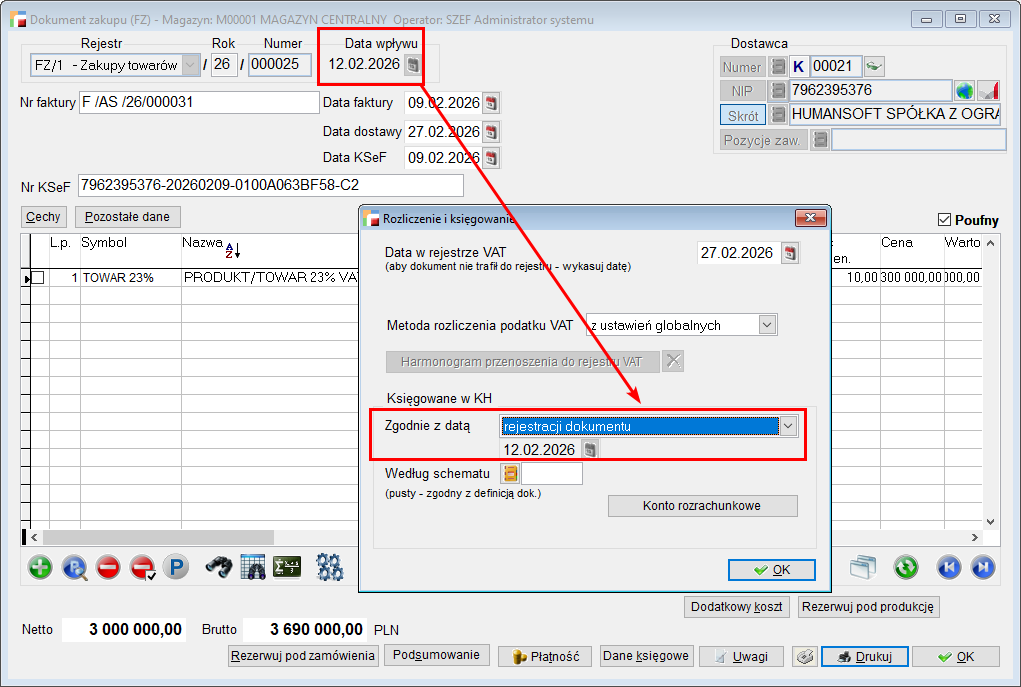Click the green plus add item icon
Image resolution: width=1021 pixels, height=687 pixels.
tap(40, 568)
